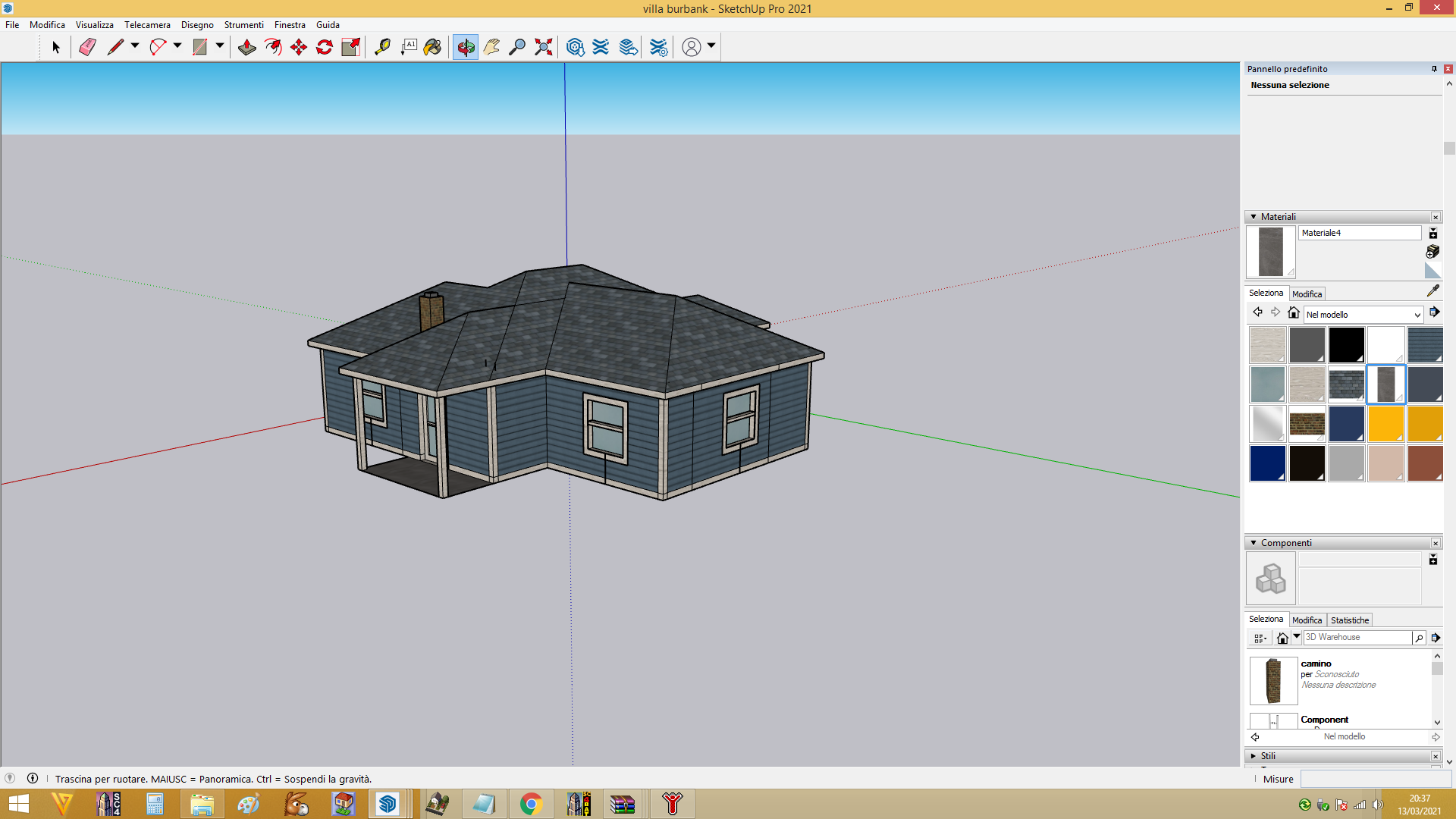Collapse the Materiali panel

tap(1254, 217)
